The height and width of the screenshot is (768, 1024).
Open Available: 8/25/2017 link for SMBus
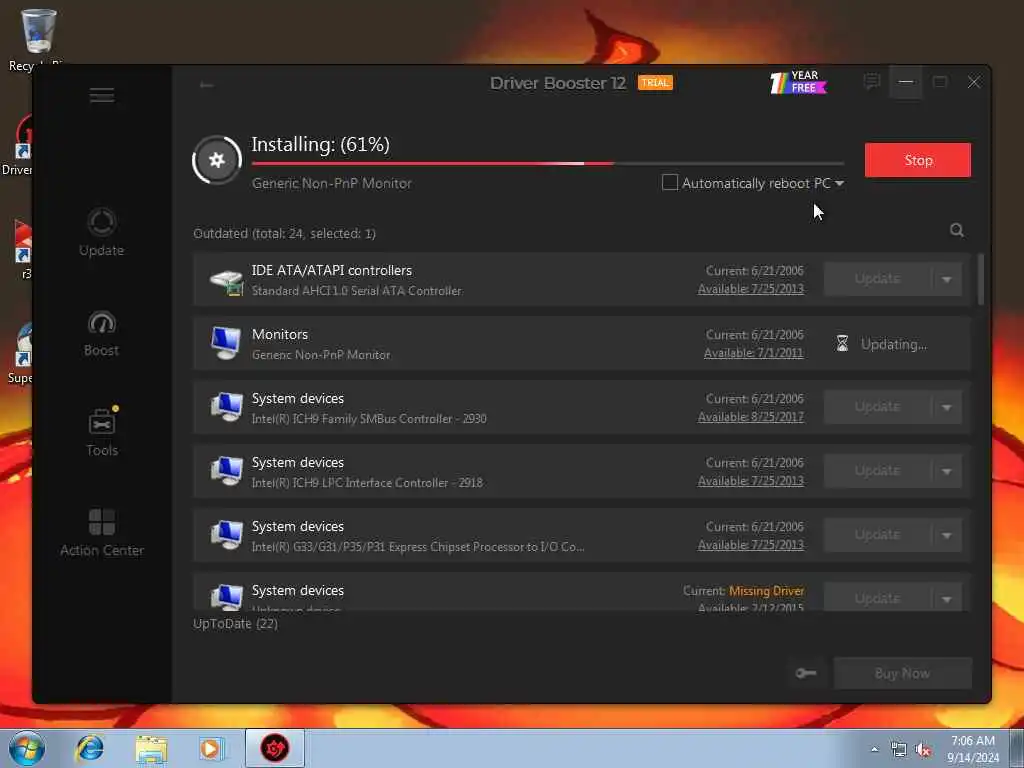point(750,417)
